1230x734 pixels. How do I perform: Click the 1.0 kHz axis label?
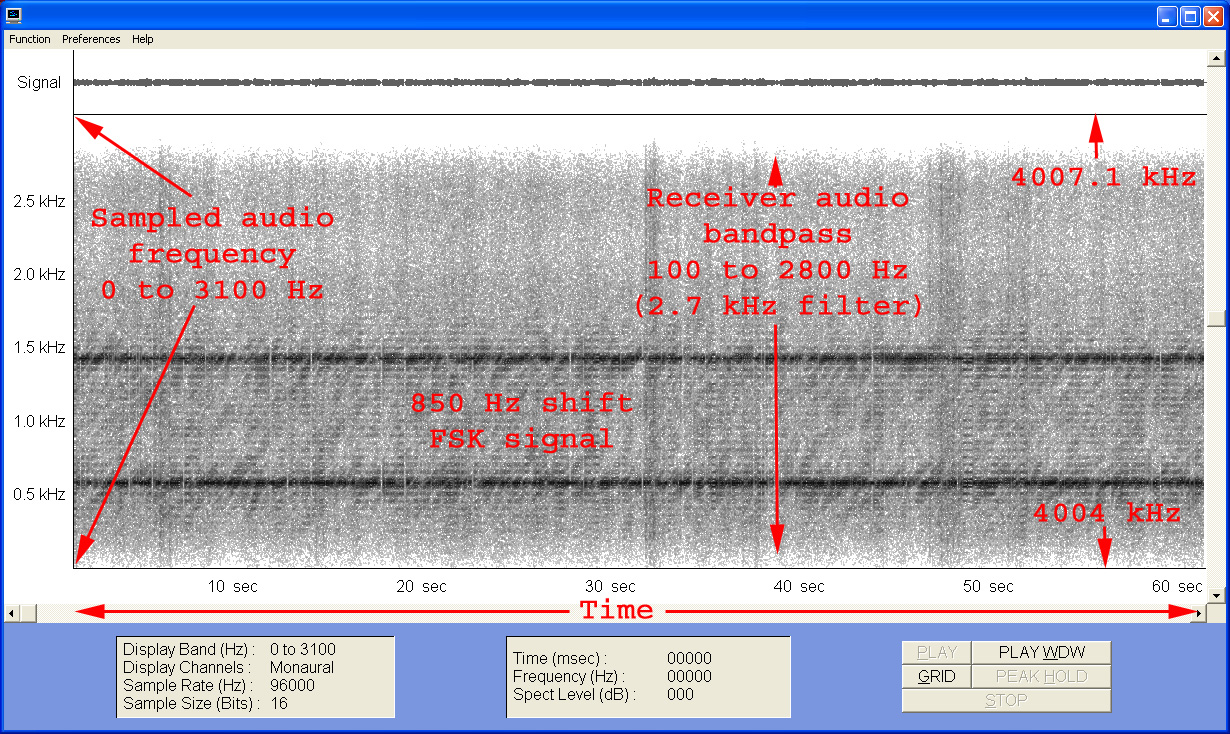point(40,421)
